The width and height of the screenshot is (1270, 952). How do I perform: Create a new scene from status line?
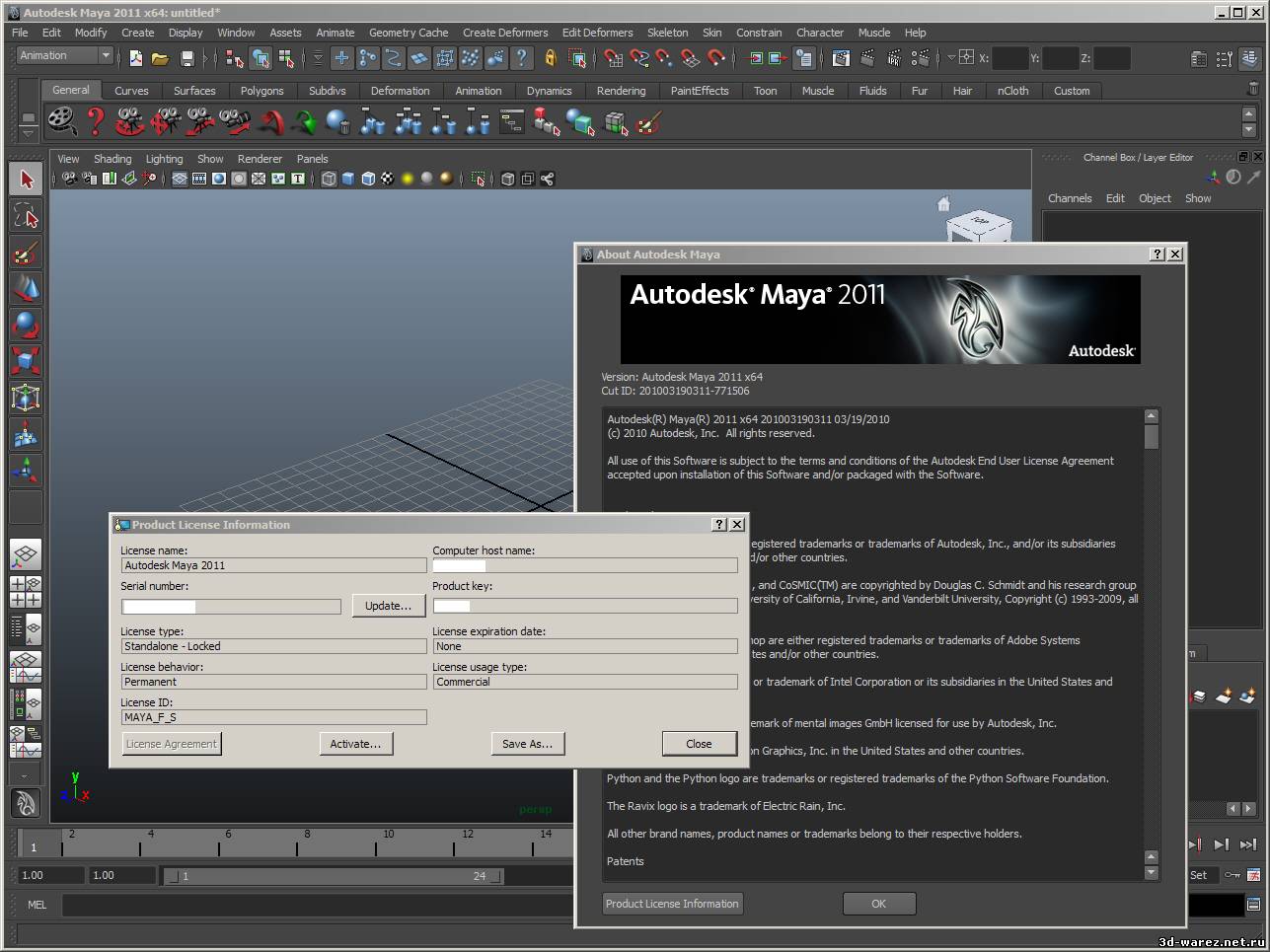pyautogui.click(x=136, y=58)
